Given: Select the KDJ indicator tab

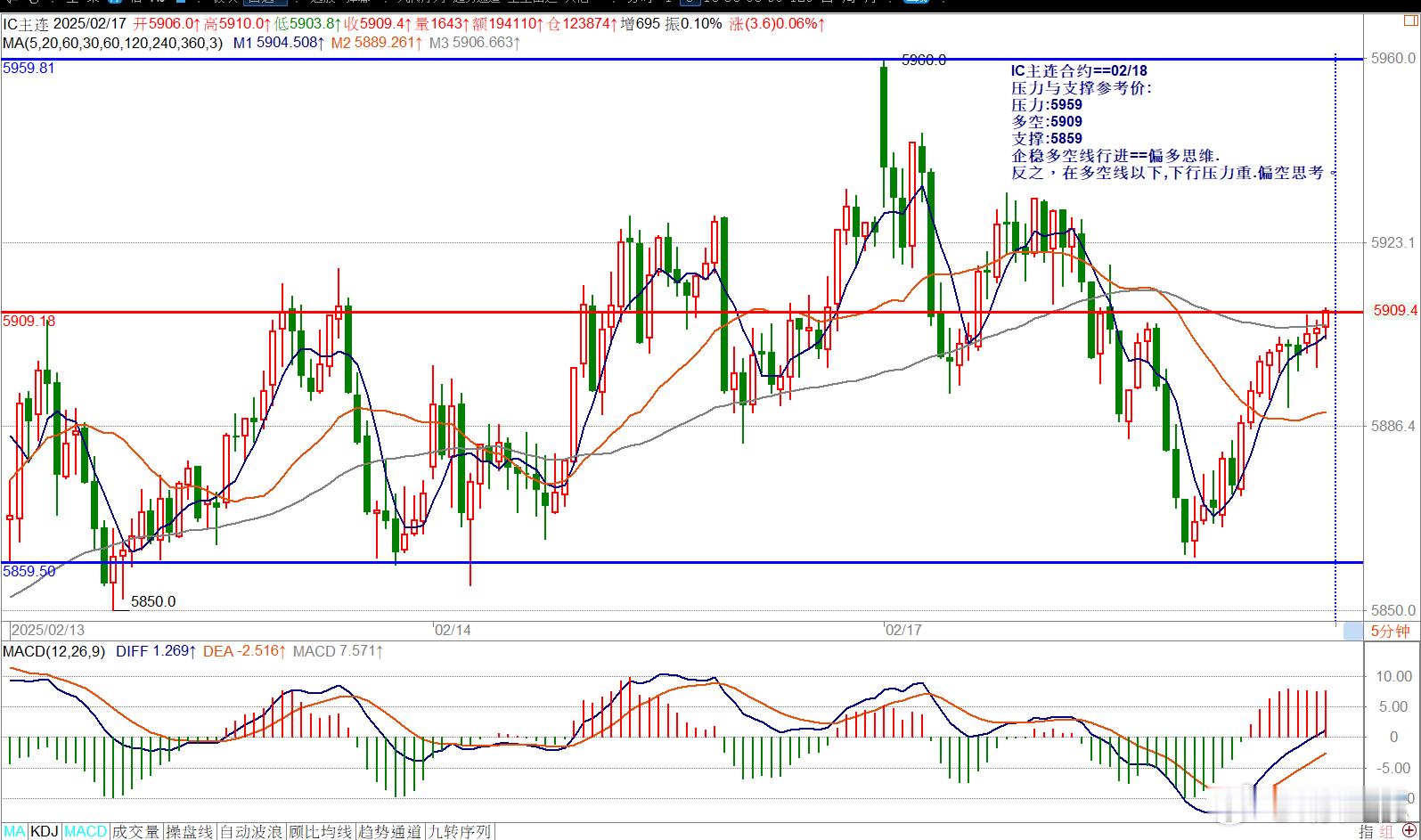Looking at the screenshot, I should click(45, 831).
